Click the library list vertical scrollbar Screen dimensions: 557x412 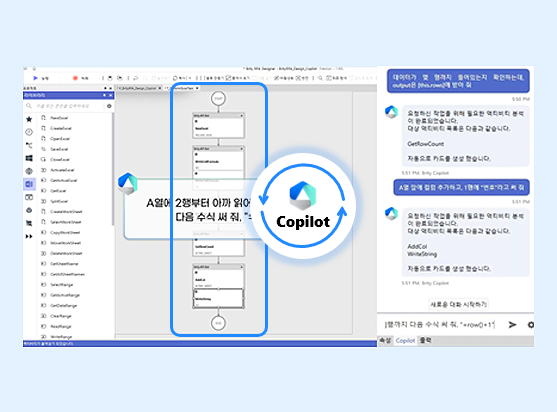point(113,170)
